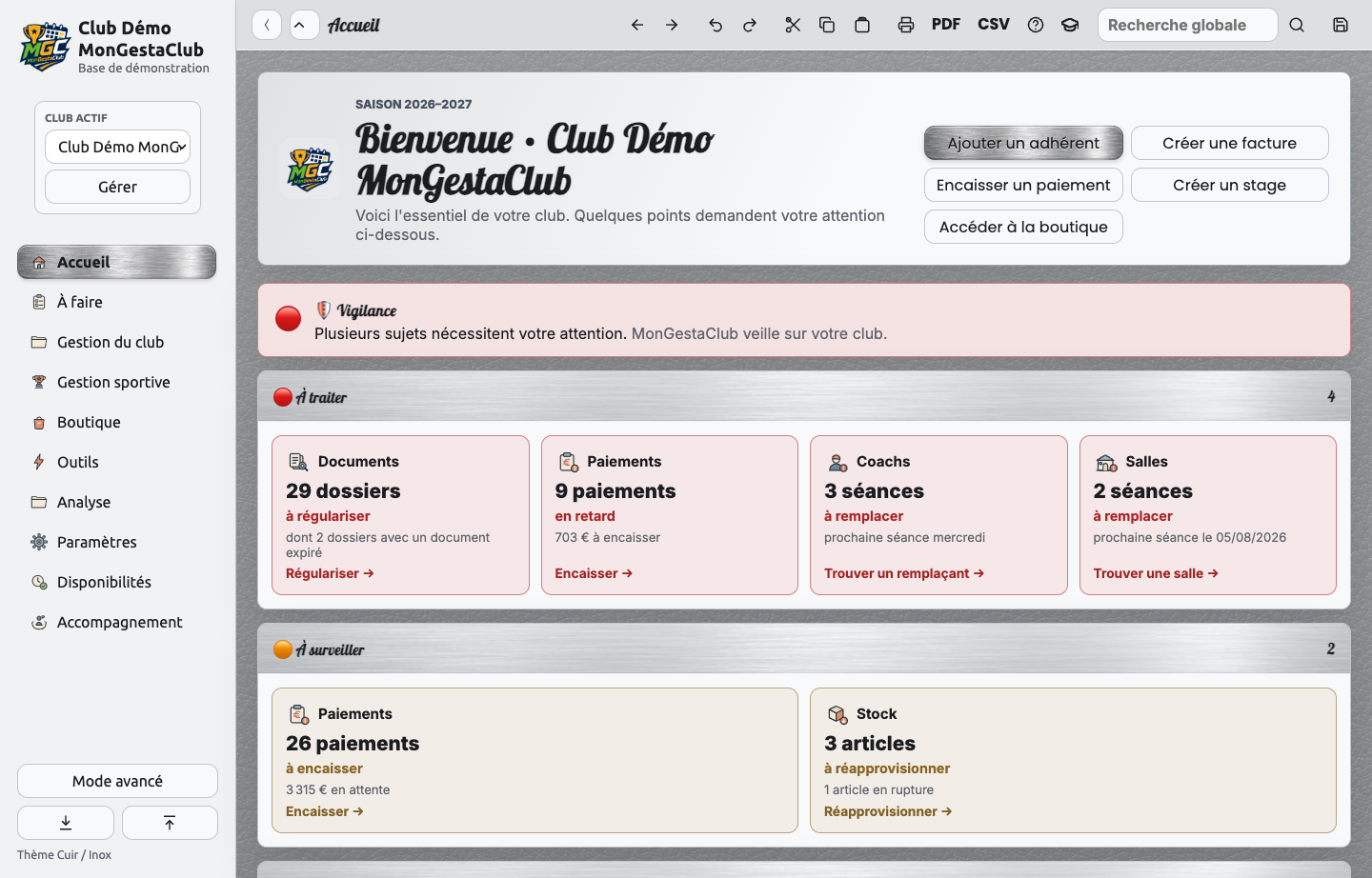The height and width of the screenshot is (878, 1372).
Task: Click the Stock box icon
Action: pos(837,714)
